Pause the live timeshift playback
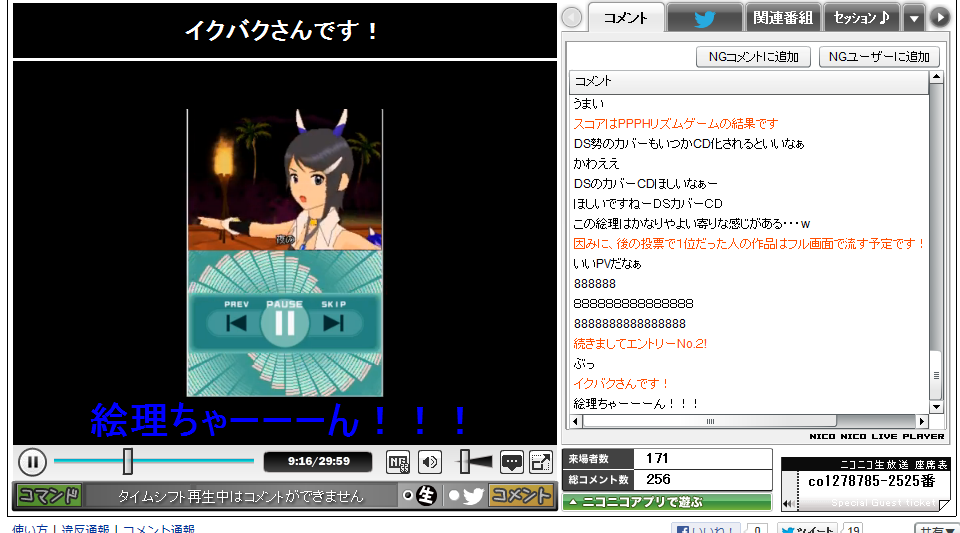The height and width of the screenshot is (533, 960). coord(32,462)
